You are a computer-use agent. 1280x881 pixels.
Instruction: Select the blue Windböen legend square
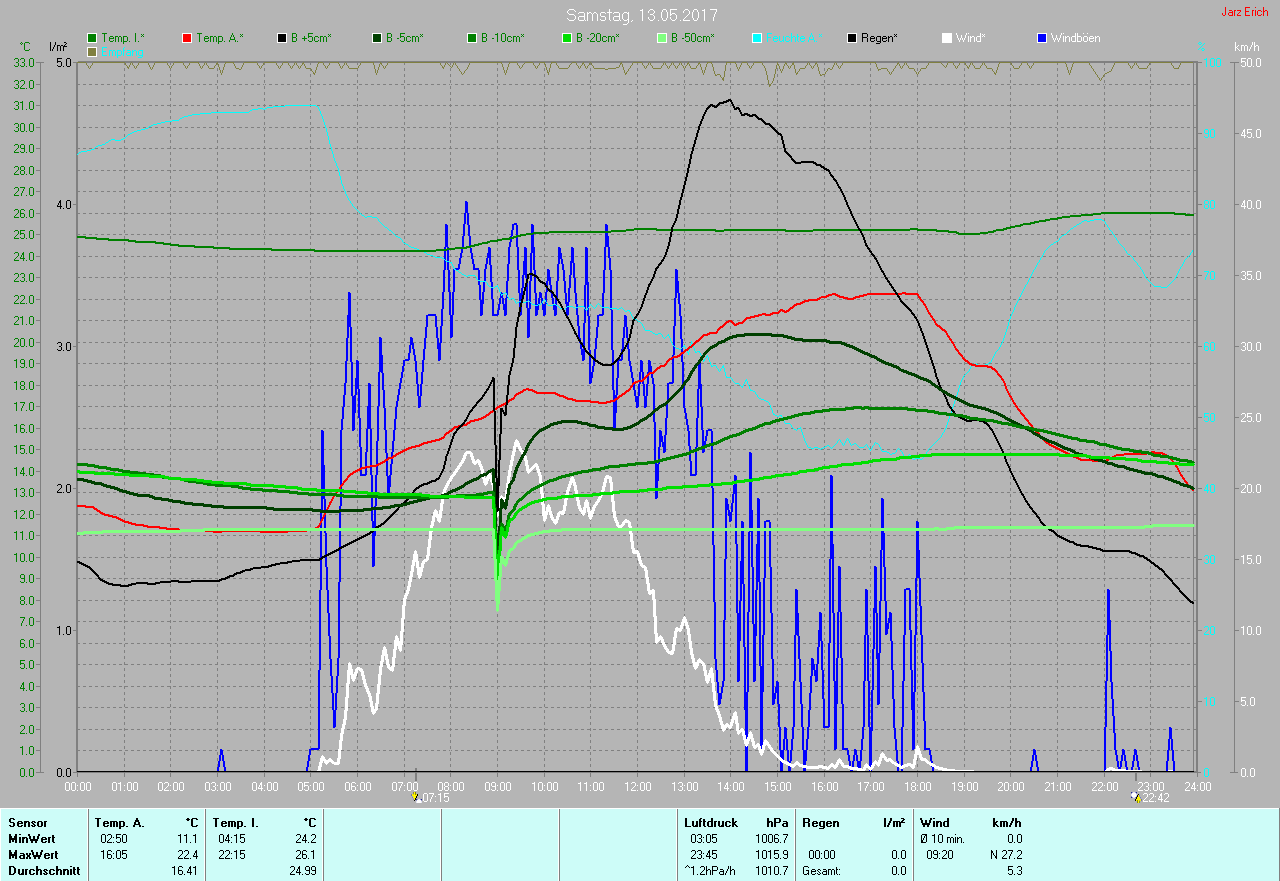click(x=1042, y=38)
